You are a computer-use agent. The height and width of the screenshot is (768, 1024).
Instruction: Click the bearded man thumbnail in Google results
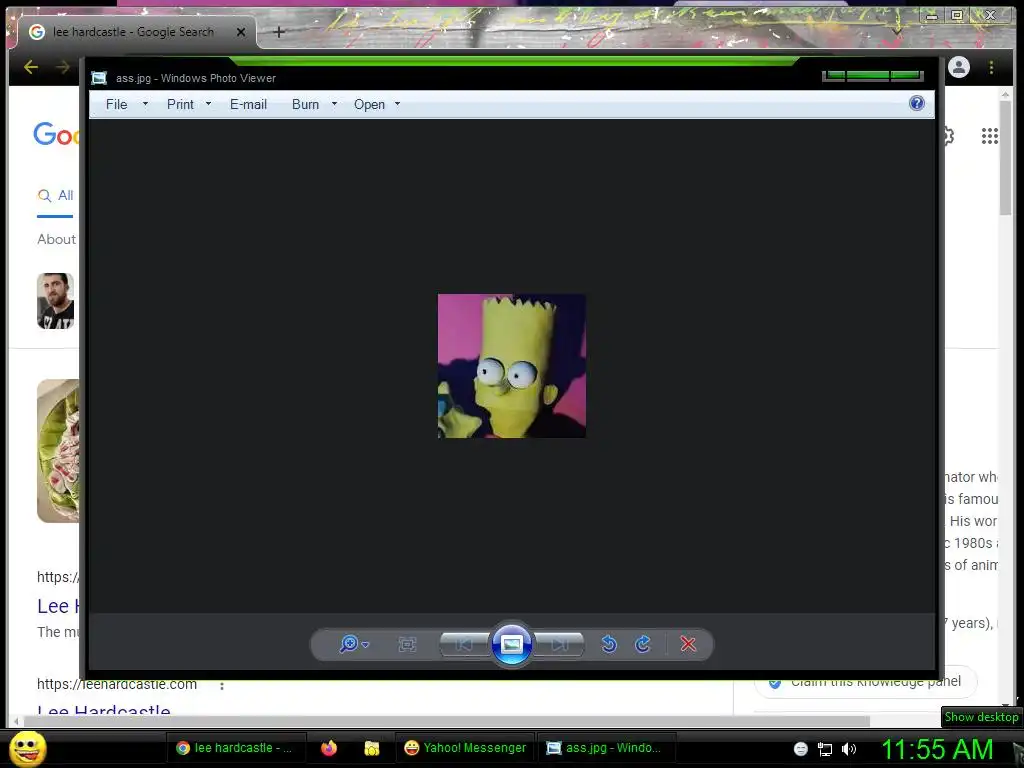56,301
